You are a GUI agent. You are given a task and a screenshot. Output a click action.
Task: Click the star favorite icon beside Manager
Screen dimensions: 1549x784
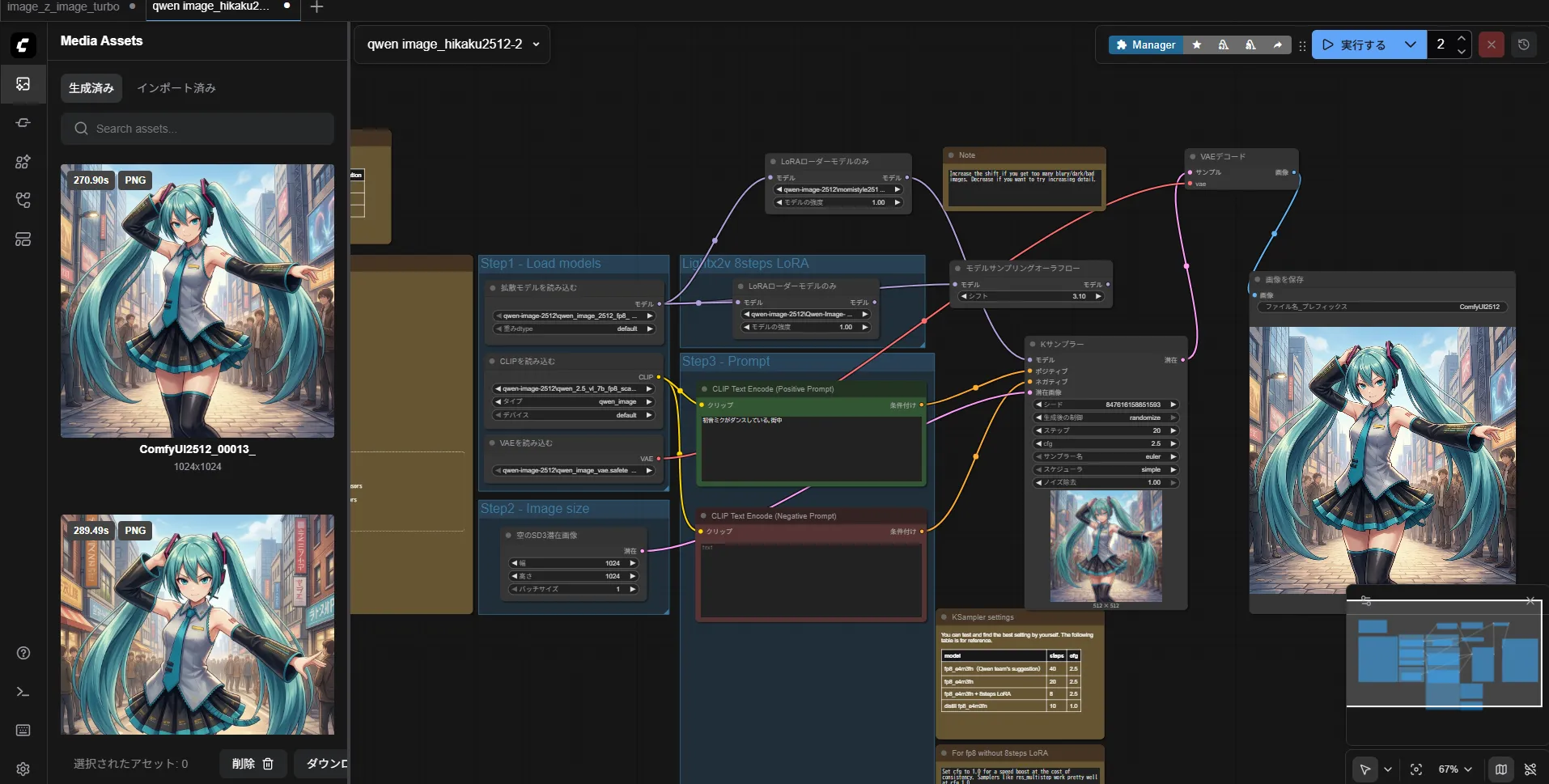click(x=1197, y=44)
